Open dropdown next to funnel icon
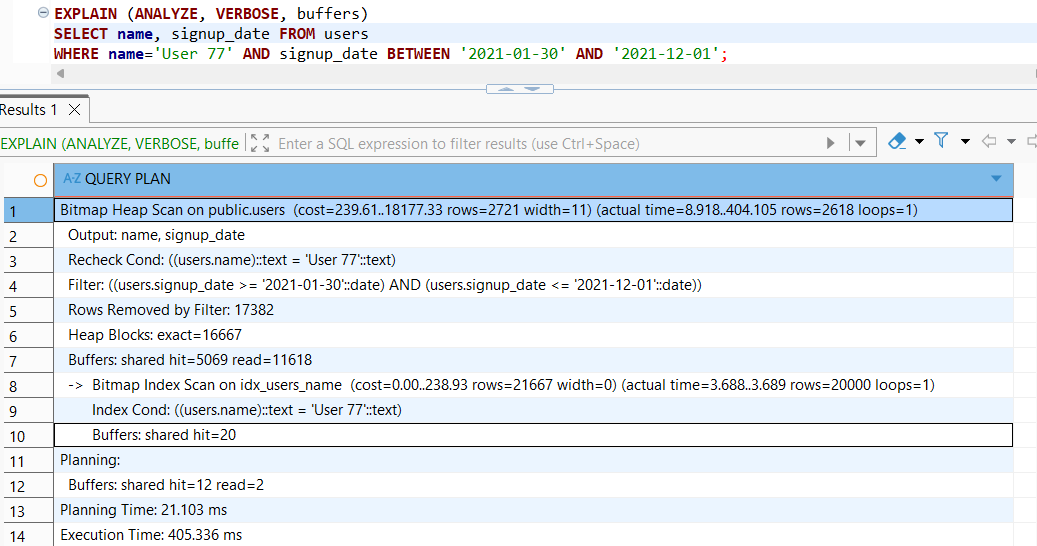Viewport: 1037px width, 546px height. click(965, 141)
